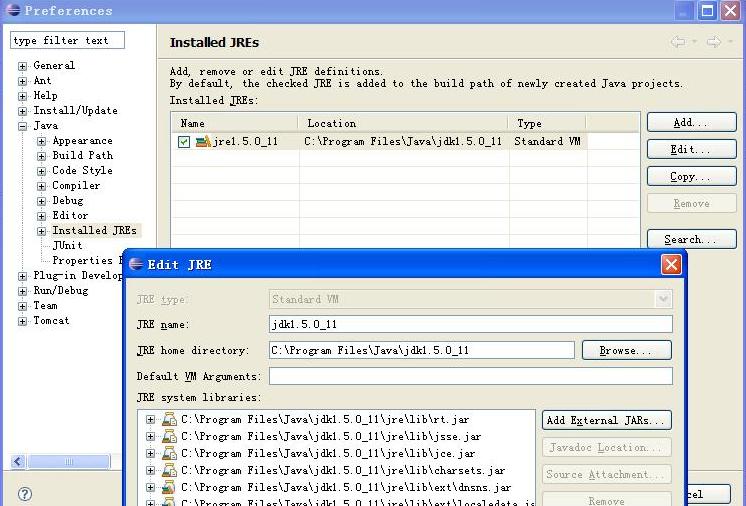Screen dimensions: 746x506
Task: Expand the jce.jar library entry
Action: pos(150,454)
